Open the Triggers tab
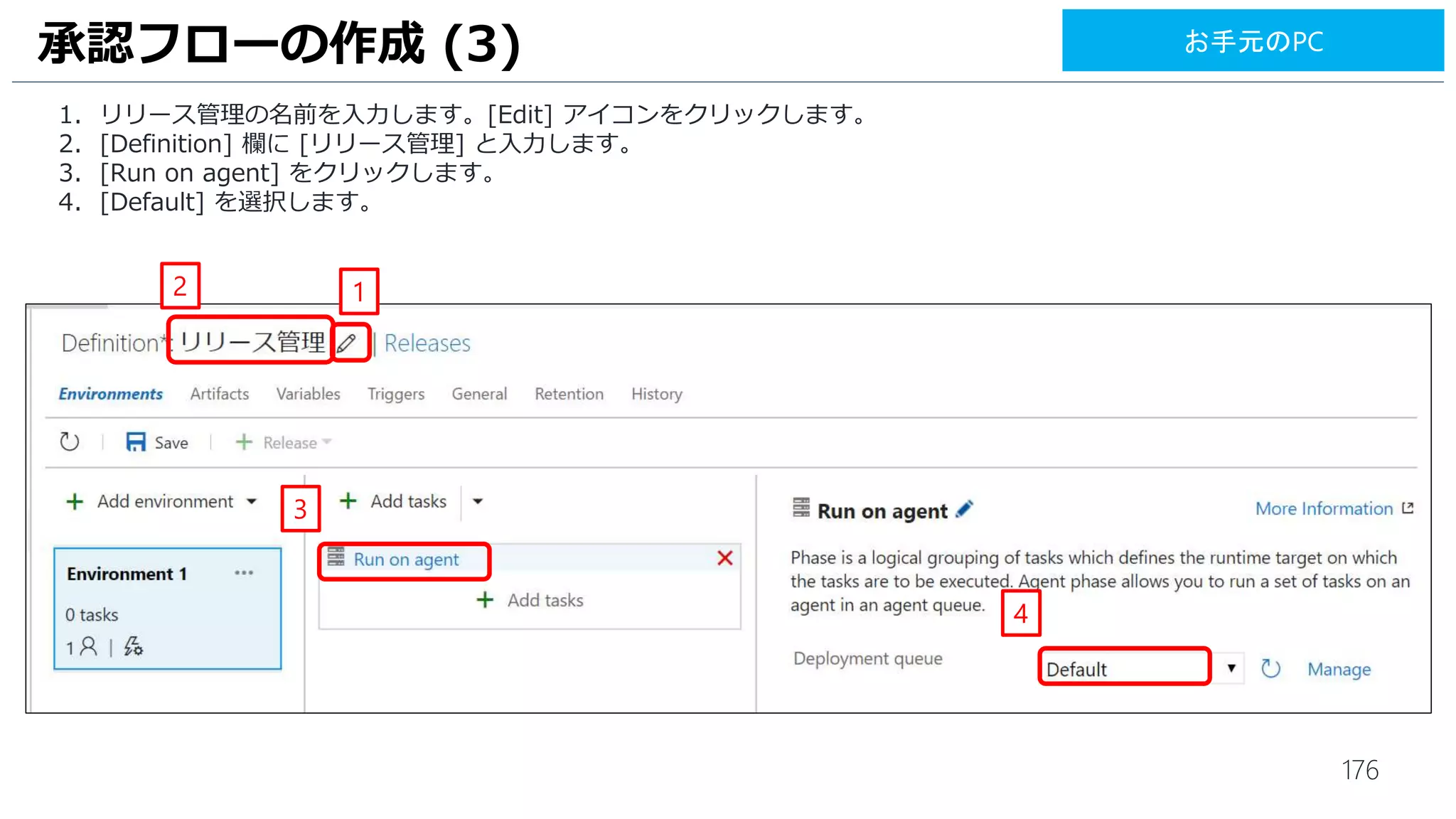The width and height of the screenshot is (1456, 819). click(x=396, y=395)
